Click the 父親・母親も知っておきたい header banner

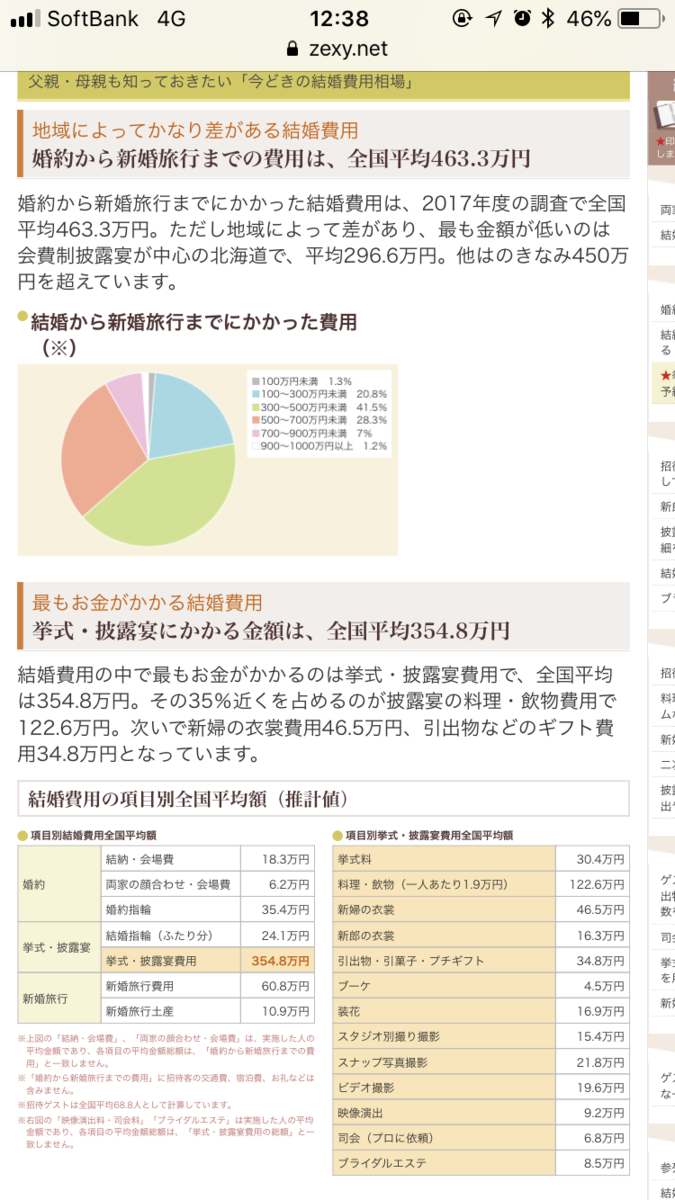(x=324, y=82)
